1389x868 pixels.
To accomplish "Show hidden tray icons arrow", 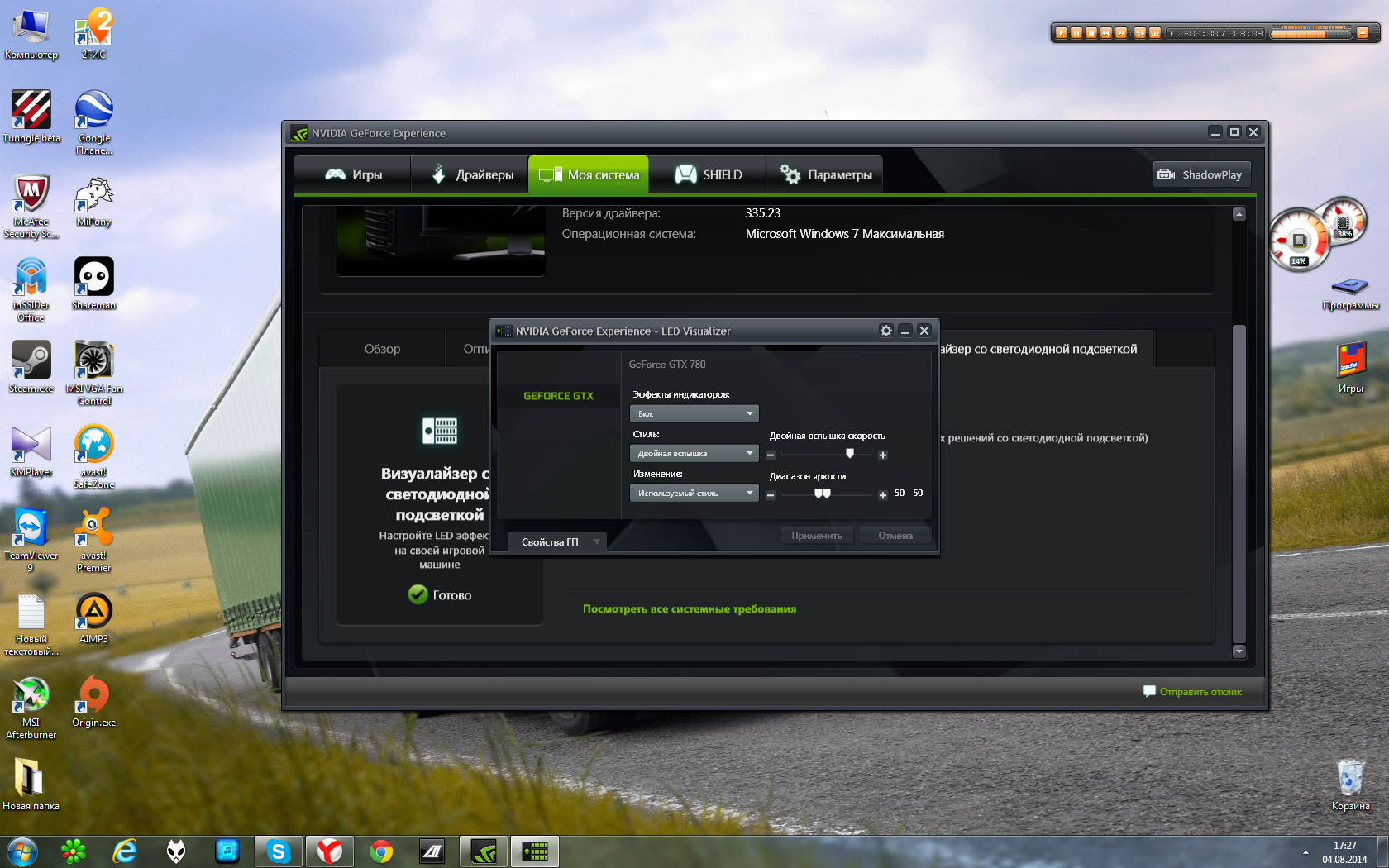I will (1305, 851).
